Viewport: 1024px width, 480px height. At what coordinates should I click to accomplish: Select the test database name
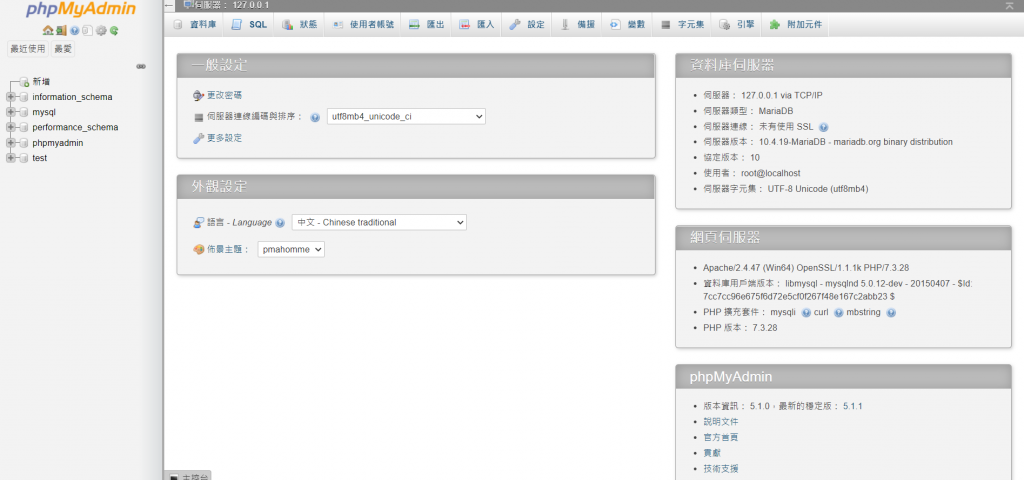click(40, 158)
